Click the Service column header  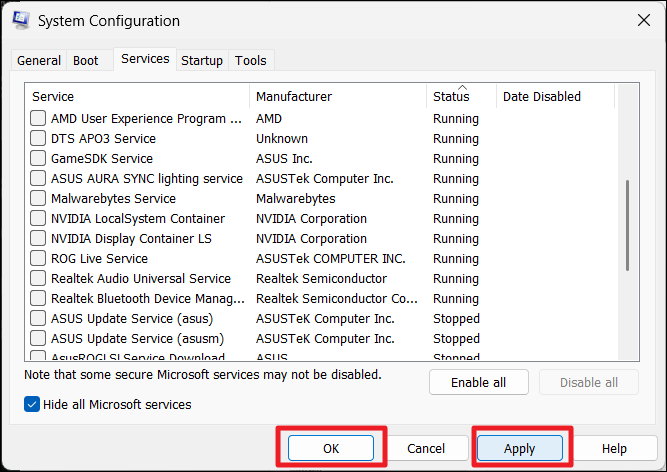[x=53, y=97]
